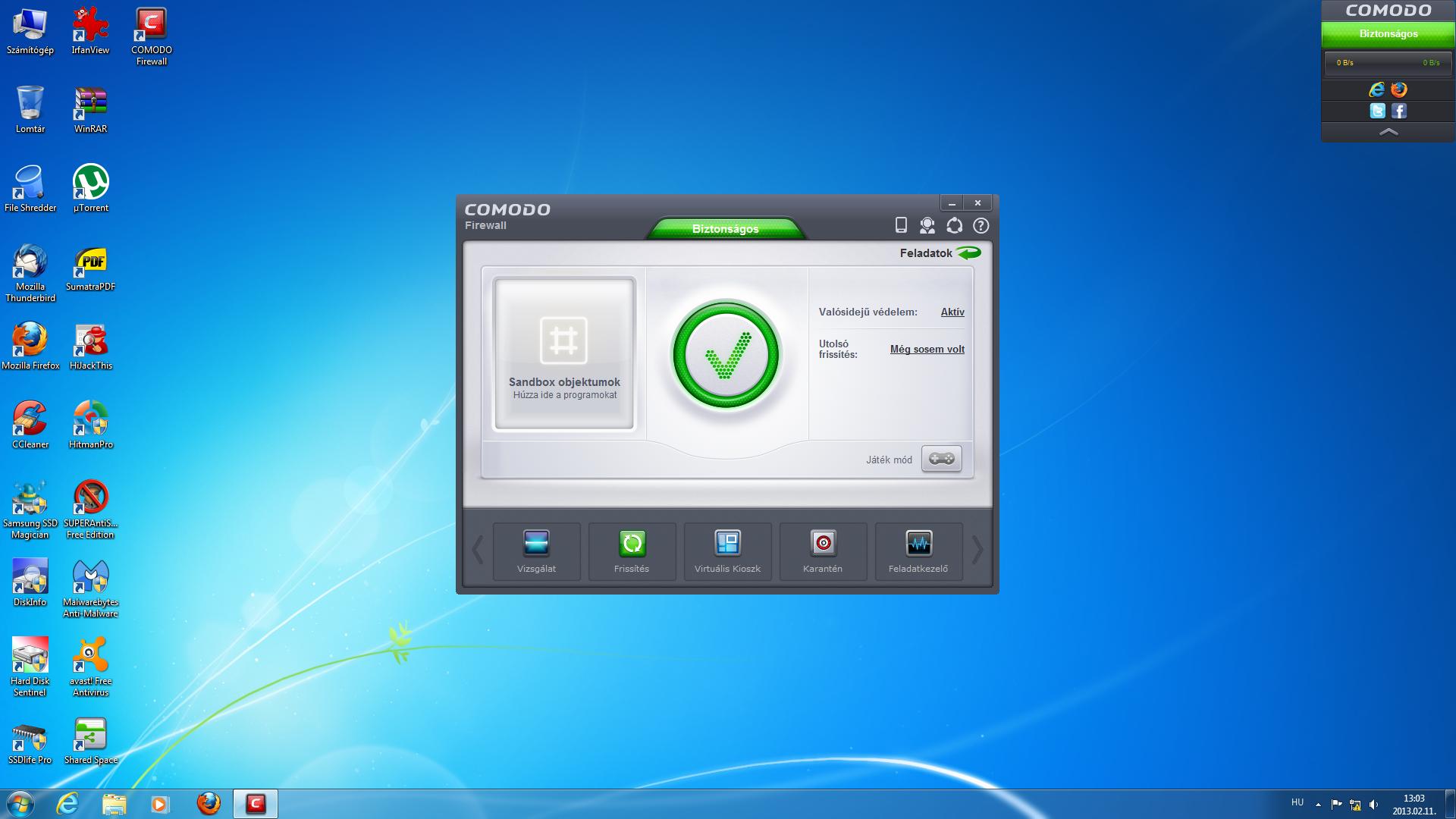
Task: Open the Vizsgálat scan tile
Action: (x=536, y=551)
